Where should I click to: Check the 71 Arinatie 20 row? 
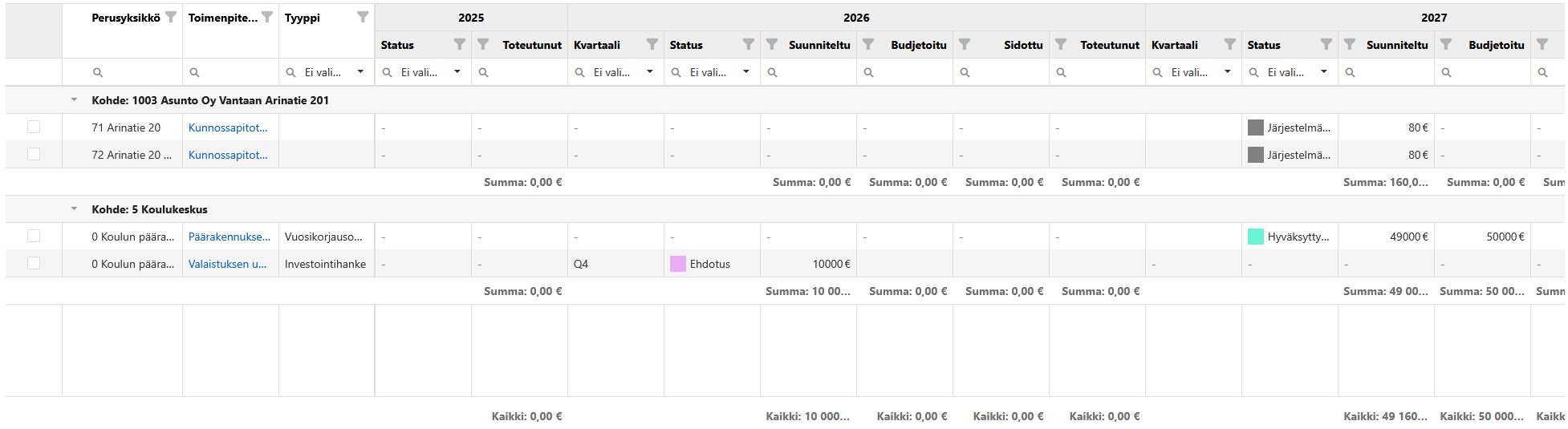tap(34, 127)
